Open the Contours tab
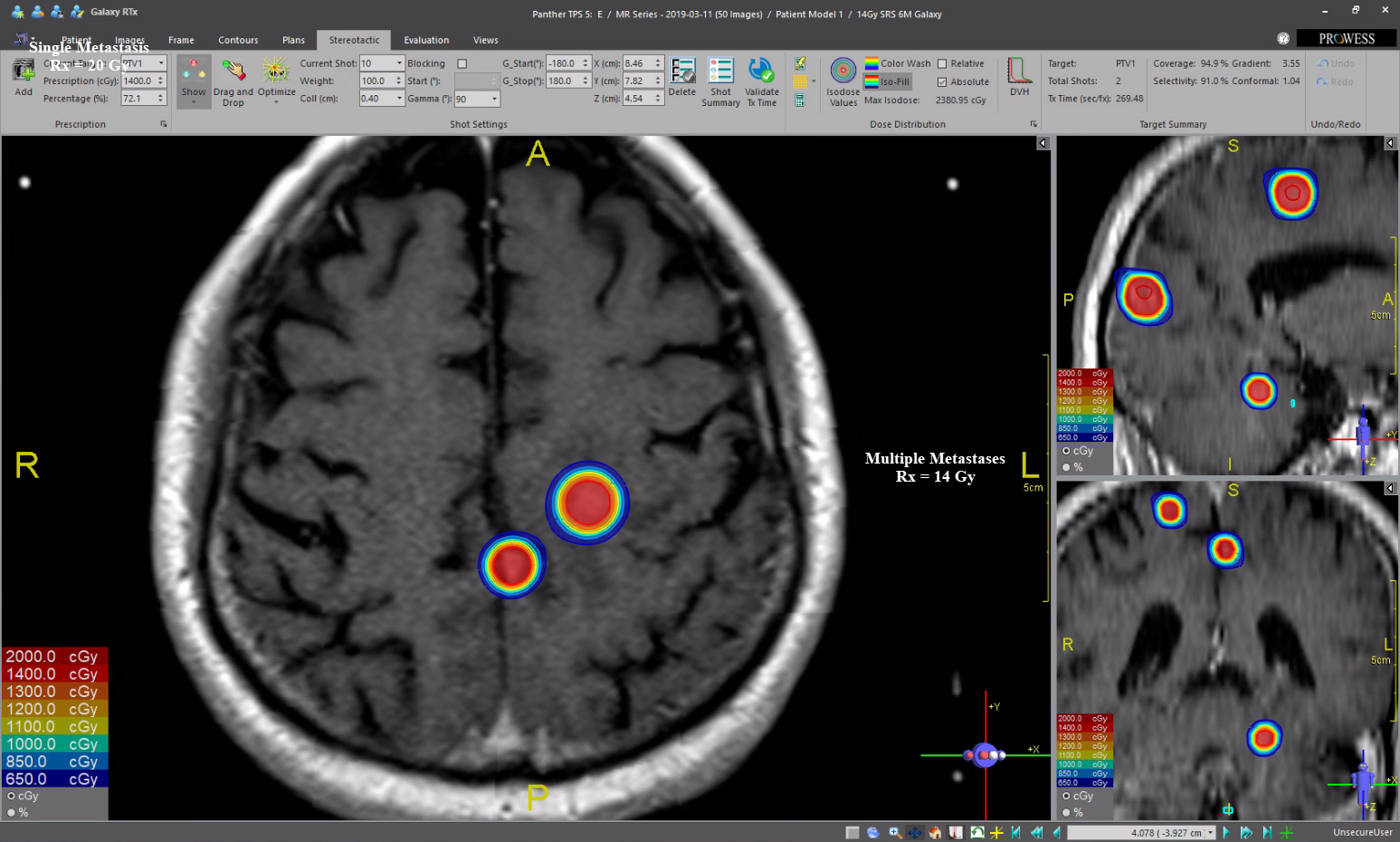Screen dimensions: 1400x842 click(x=238, y=40)
